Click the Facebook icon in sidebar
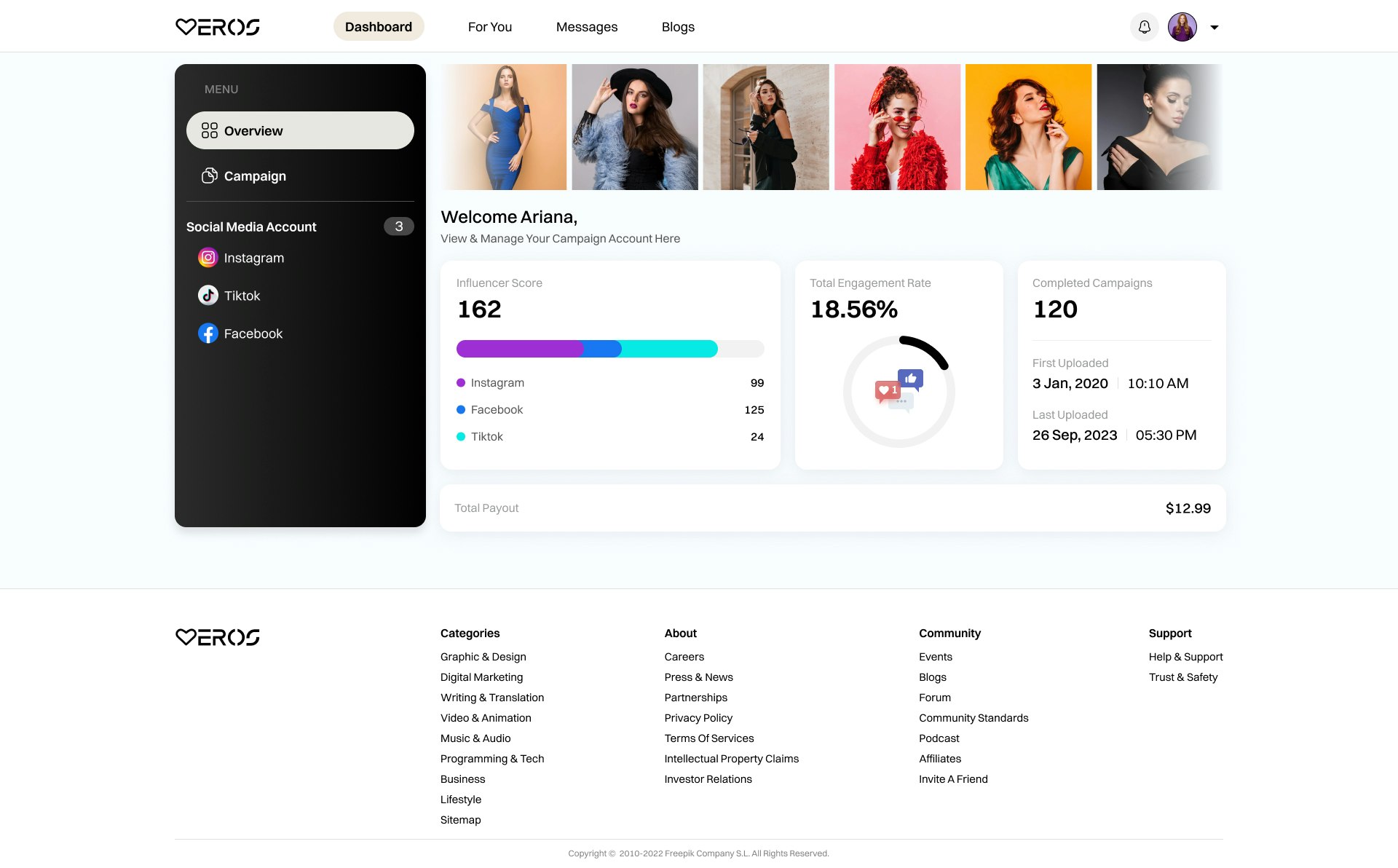The image size is (1398, 868). click(208, 334)
